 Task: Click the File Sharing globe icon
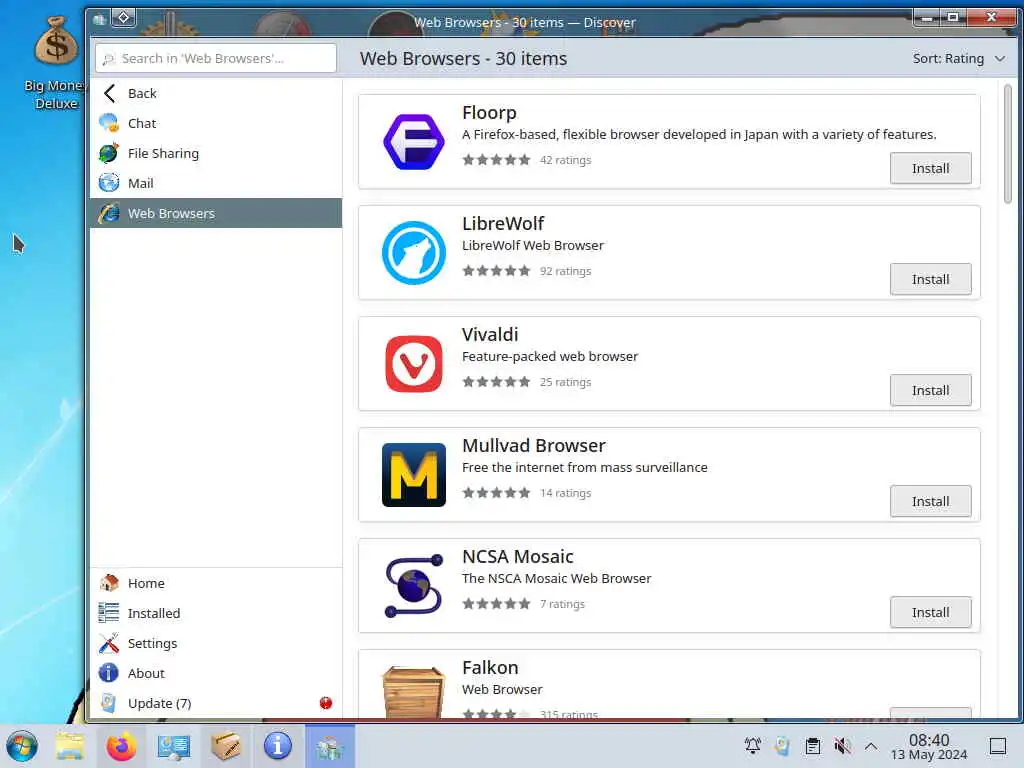[x=108, y=153]
